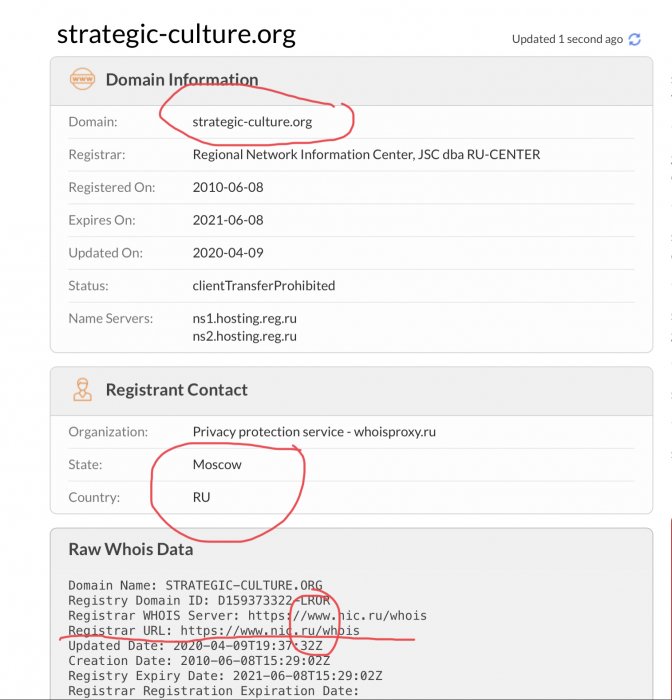This screenshot has width=672, height=700.
Task: Click the Updated 1 second ago text
Action: point(567,39)
